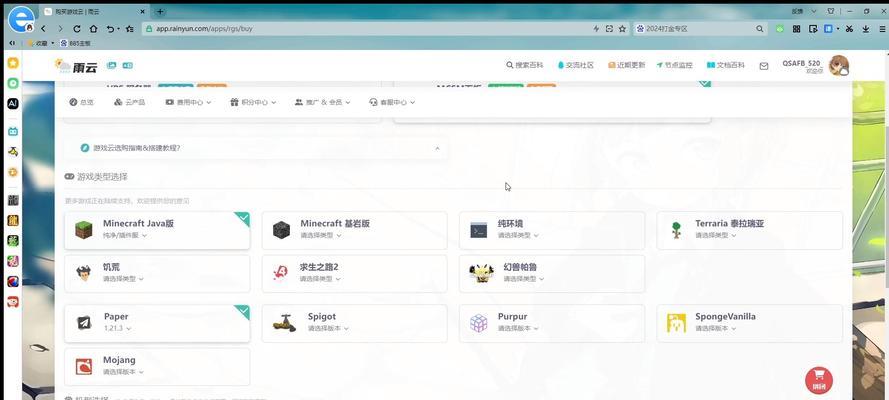Go to the browser home page icon
The width and height of the screenshot is (889, 400).
(94, 28)
